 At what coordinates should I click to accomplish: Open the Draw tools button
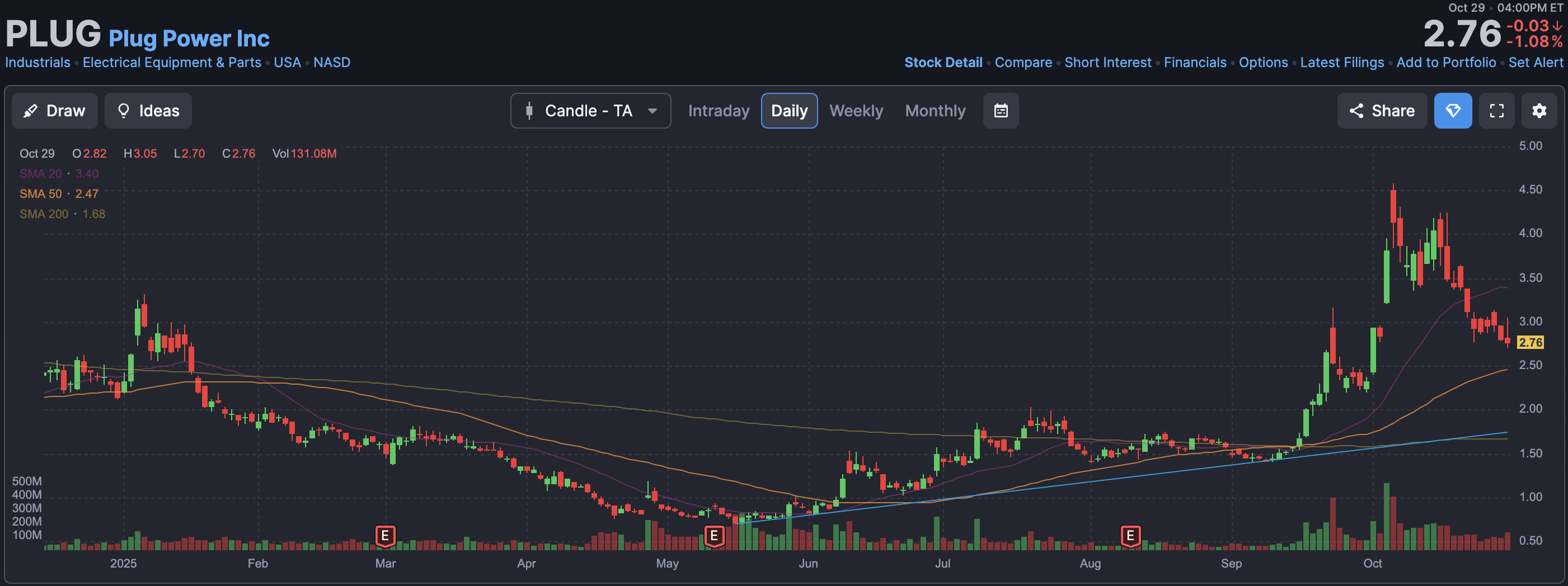pos(55,111)
